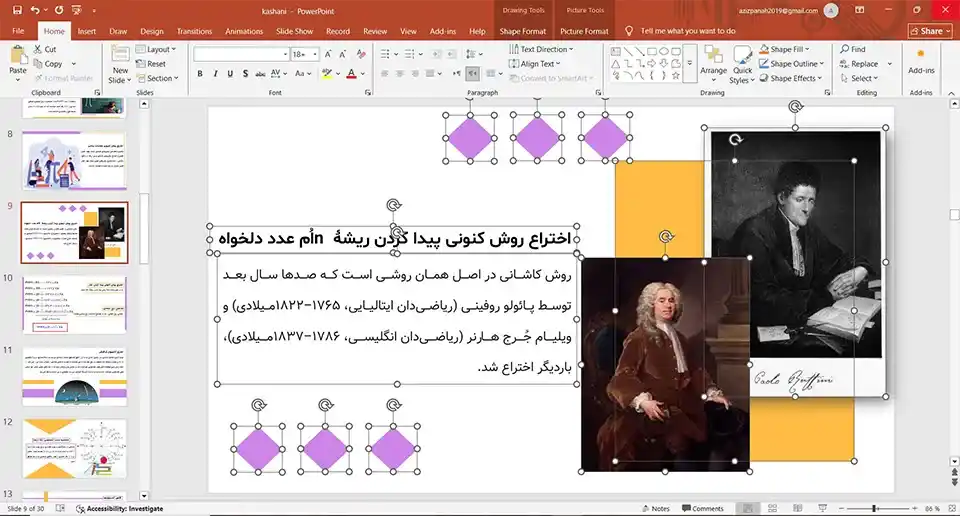Toggle Italic formatting
Viewport: 960px width, 516px height.
click(x=216, y=73)
